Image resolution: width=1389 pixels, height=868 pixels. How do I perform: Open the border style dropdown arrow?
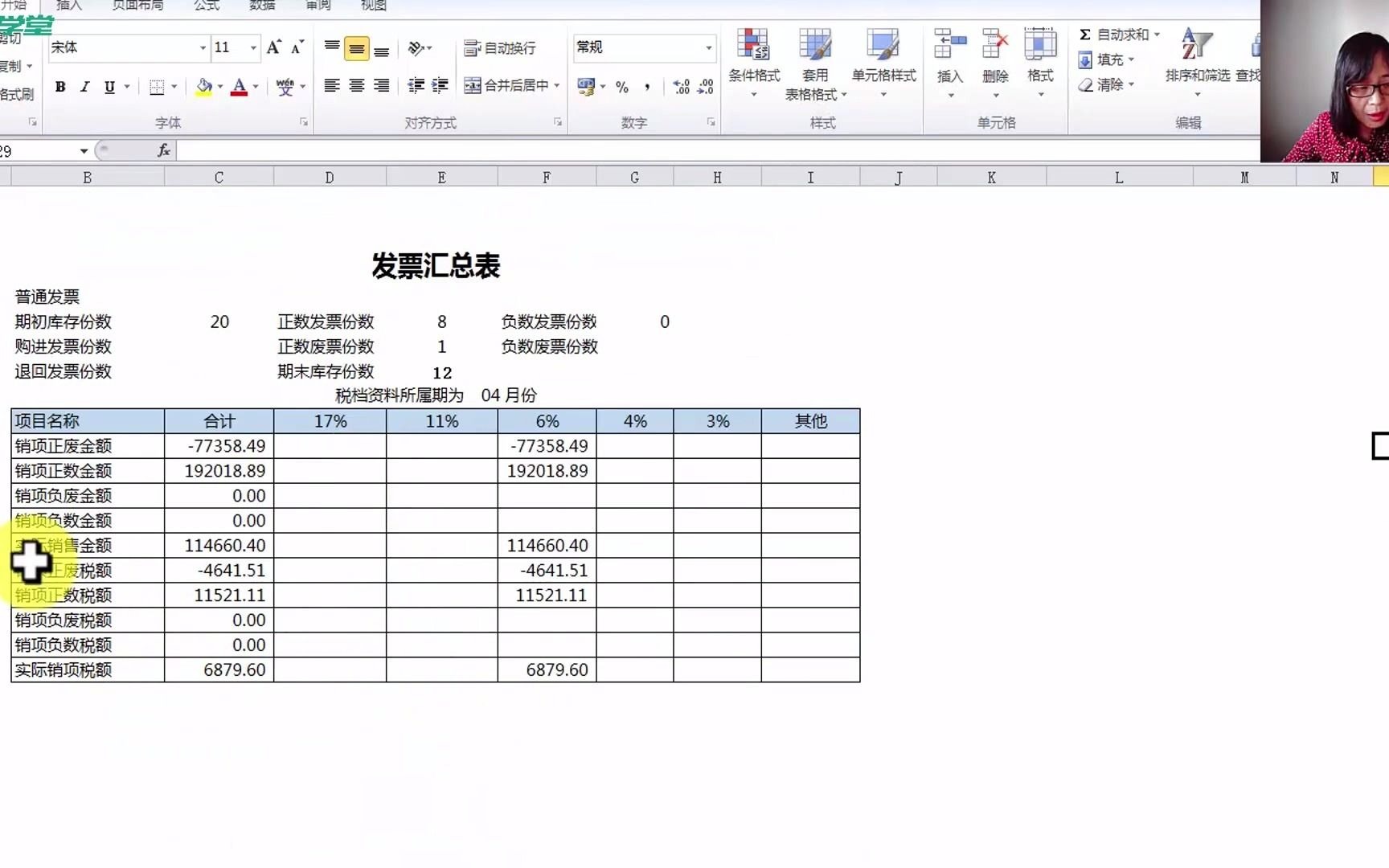coord(173,87)
